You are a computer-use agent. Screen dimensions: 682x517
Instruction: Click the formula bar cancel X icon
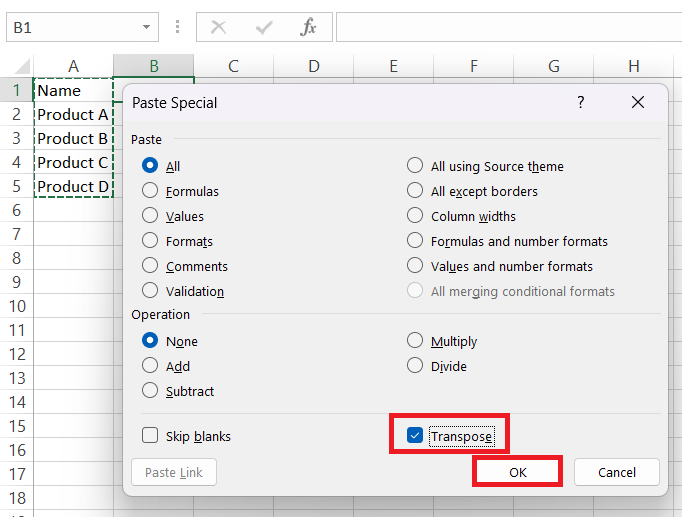[x=218, y=27]
